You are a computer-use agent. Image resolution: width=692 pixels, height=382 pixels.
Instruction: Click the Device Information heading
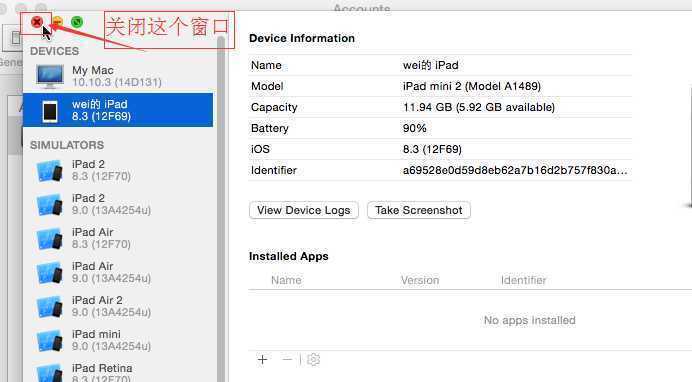302,38
